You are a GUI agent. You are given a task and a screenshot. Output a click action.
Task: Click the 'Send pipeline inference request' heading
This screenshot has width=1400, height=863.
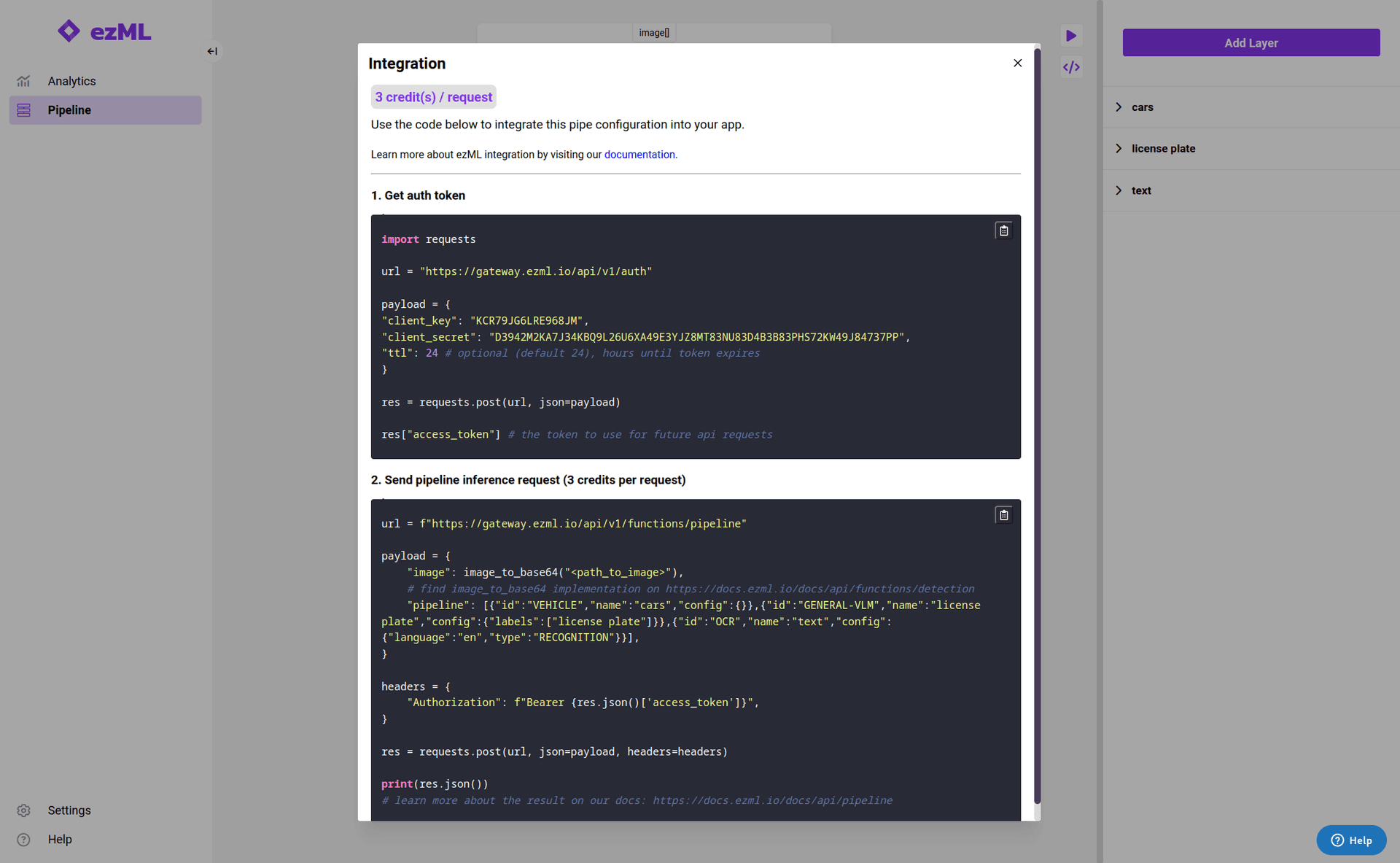click(x=528, y=480)
